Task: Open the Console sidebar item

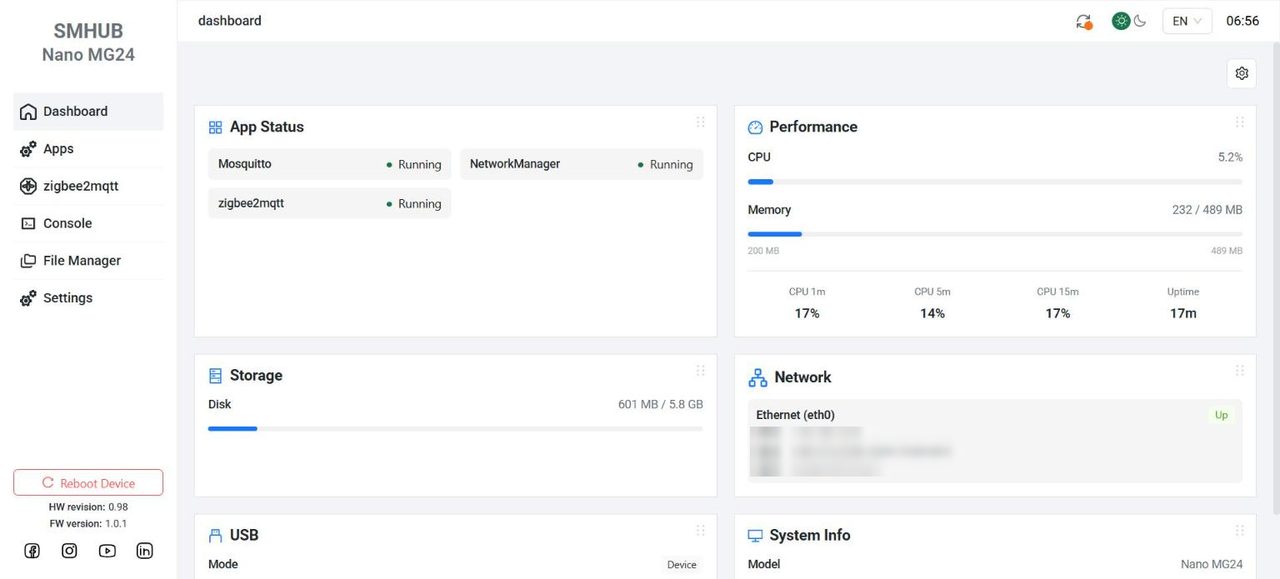Action: (x=88, y=223)
